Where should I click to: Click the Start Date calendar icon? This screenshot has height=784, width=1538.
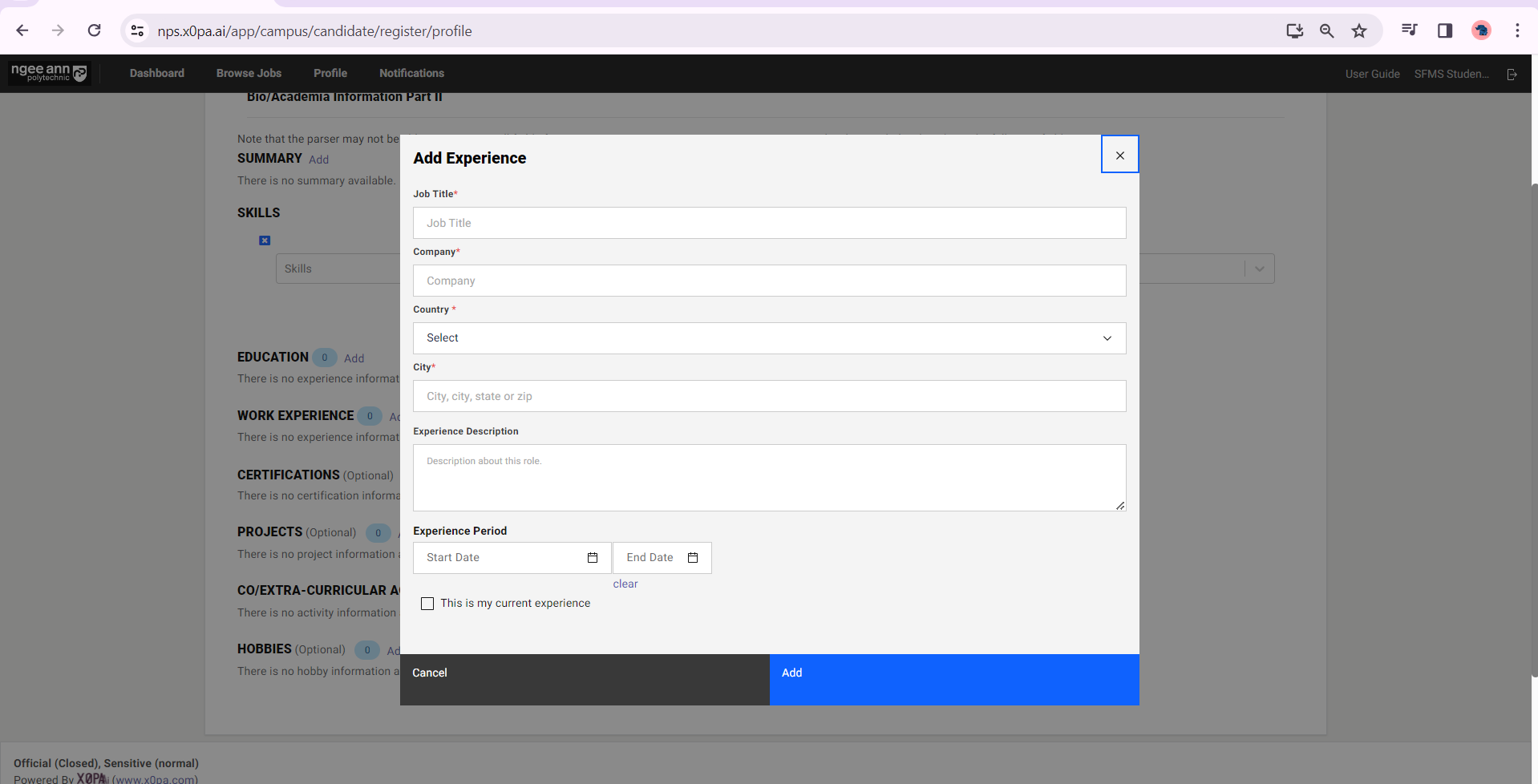[x=593, y=558]
